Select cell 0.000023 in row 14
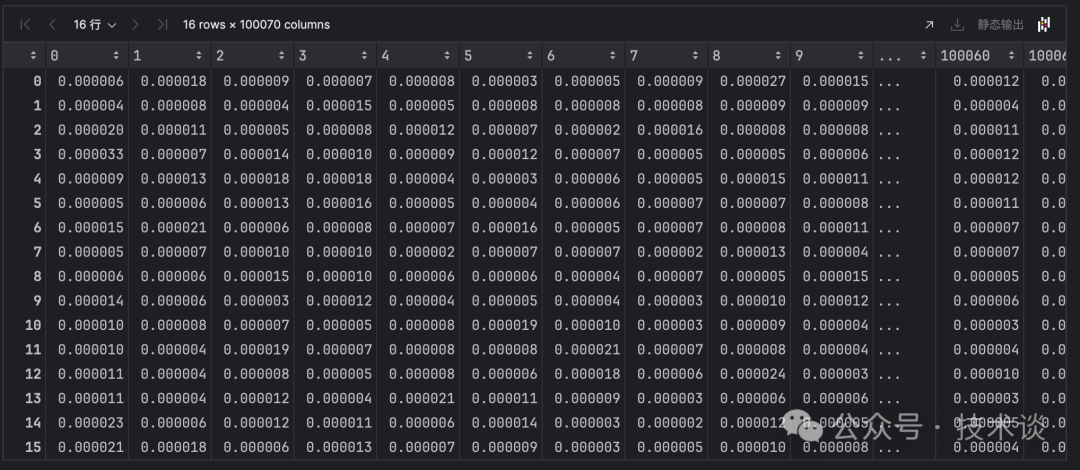Image resolution: width=1080 pixels, height=470 pixels. tap(91, 422)
